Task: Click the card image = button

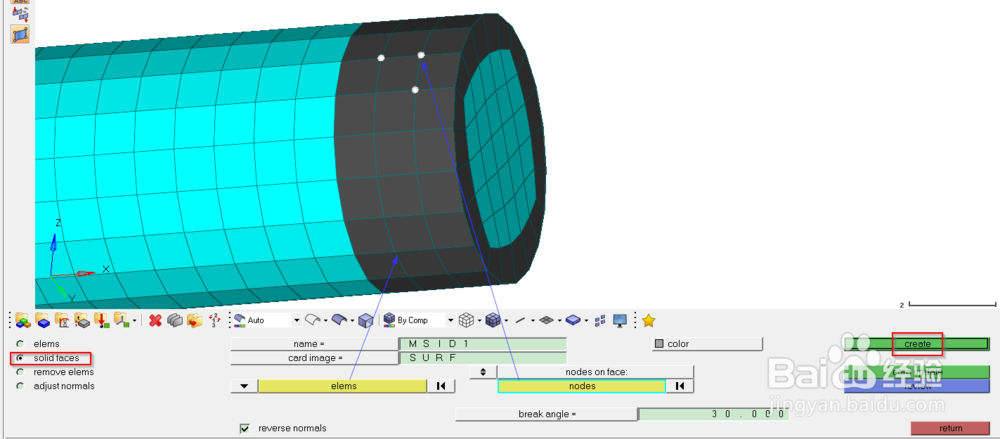Action: click(314, 358)
